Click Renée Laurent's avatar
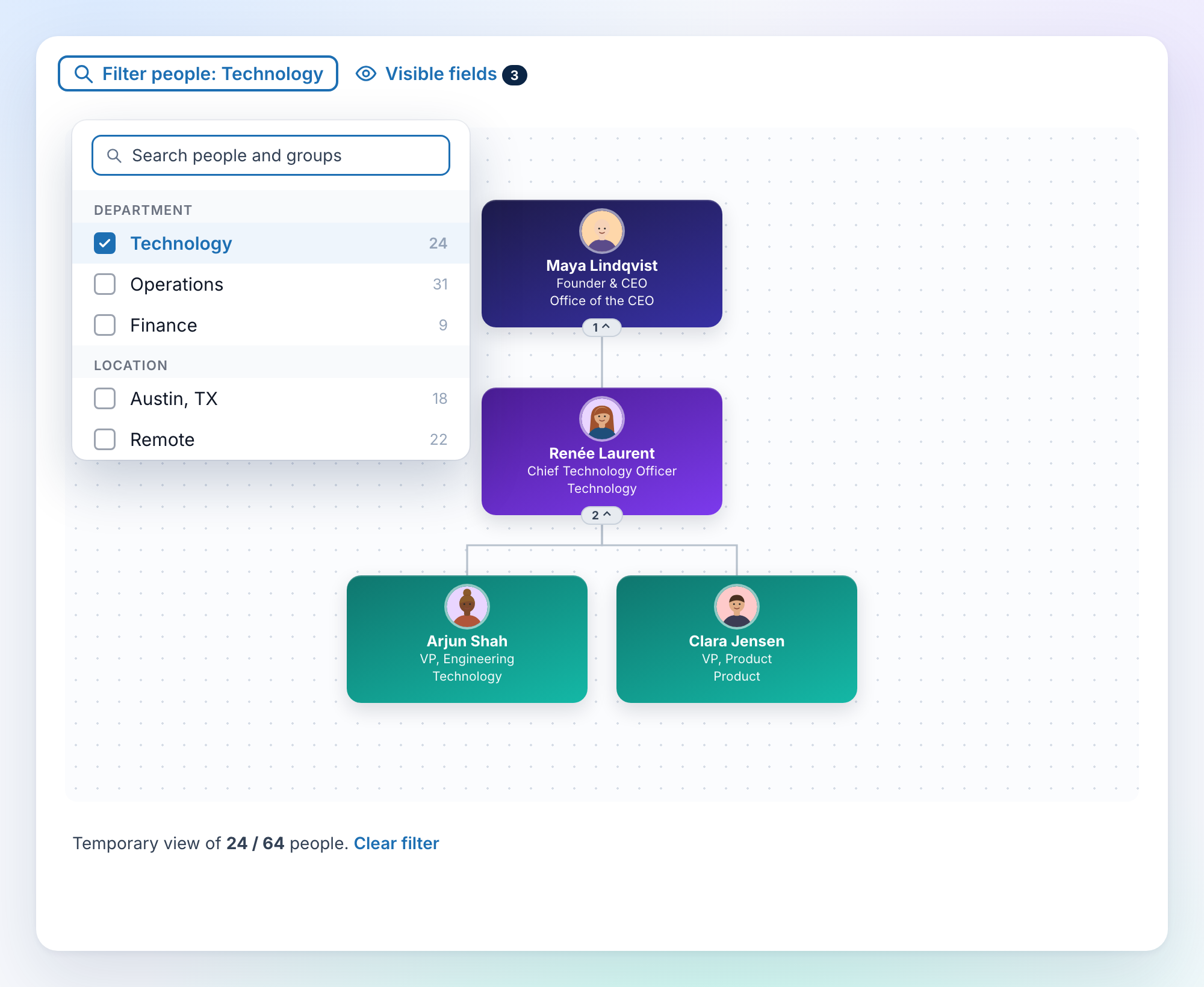This screenshot has height=987, width=1204. [x=602, y=419]
